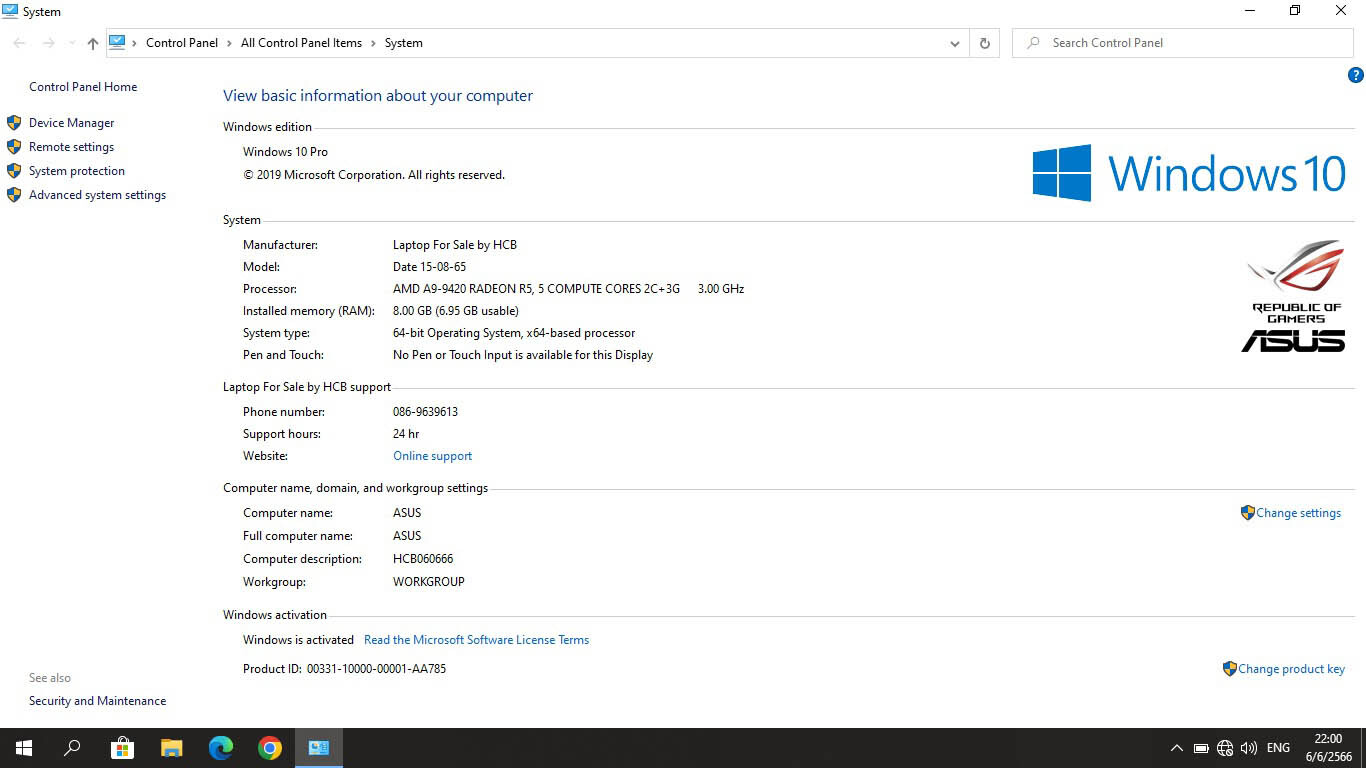Image resolution: width=1366 pixels, height=768 pixels.
Task: Expand chevron after Control Panel breadcrumb
Action: (x=230, y=43)
